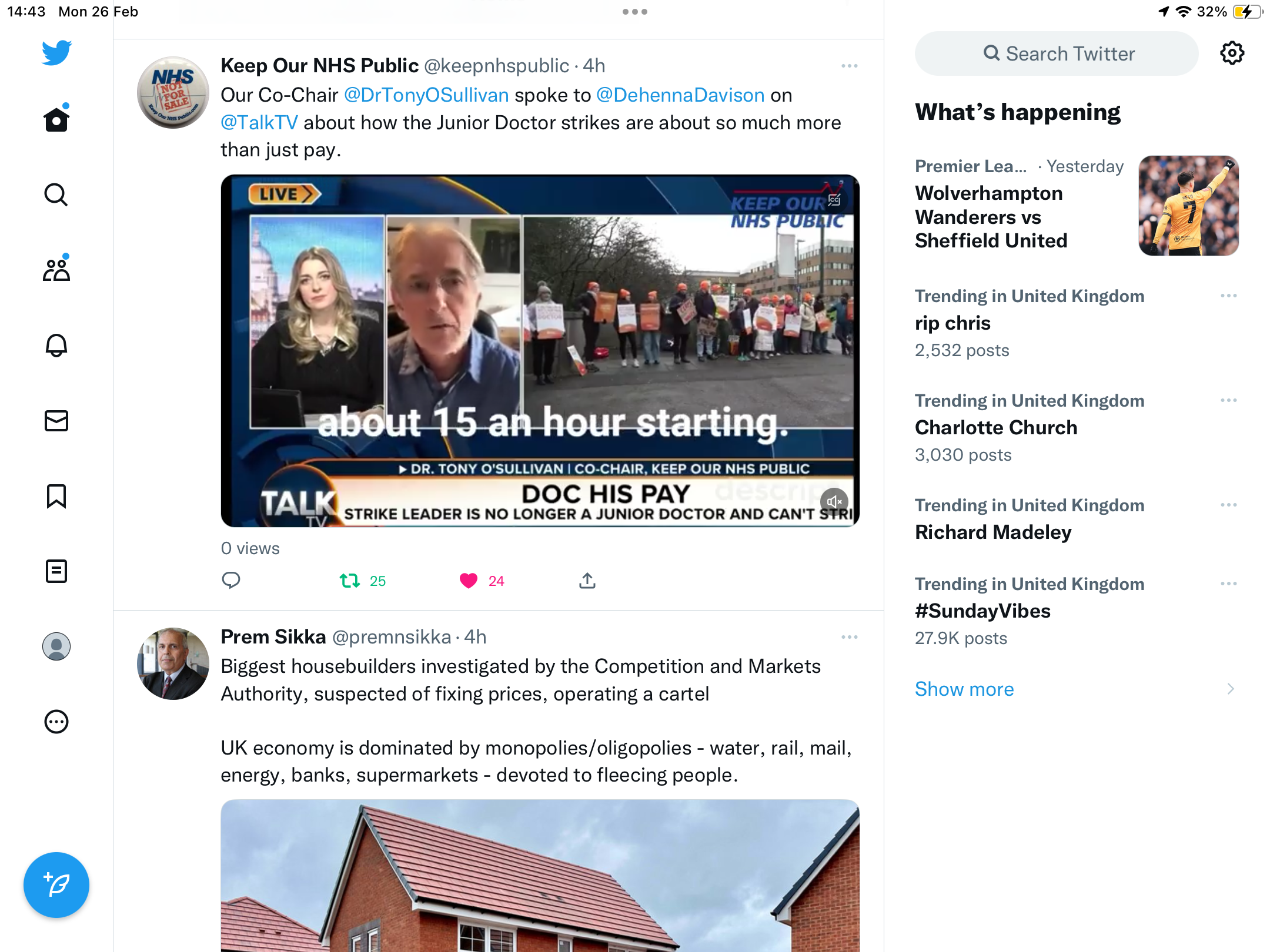1270x952 pixels.
Task: Compose a new tweet with feather button
Action: point(56,885)
